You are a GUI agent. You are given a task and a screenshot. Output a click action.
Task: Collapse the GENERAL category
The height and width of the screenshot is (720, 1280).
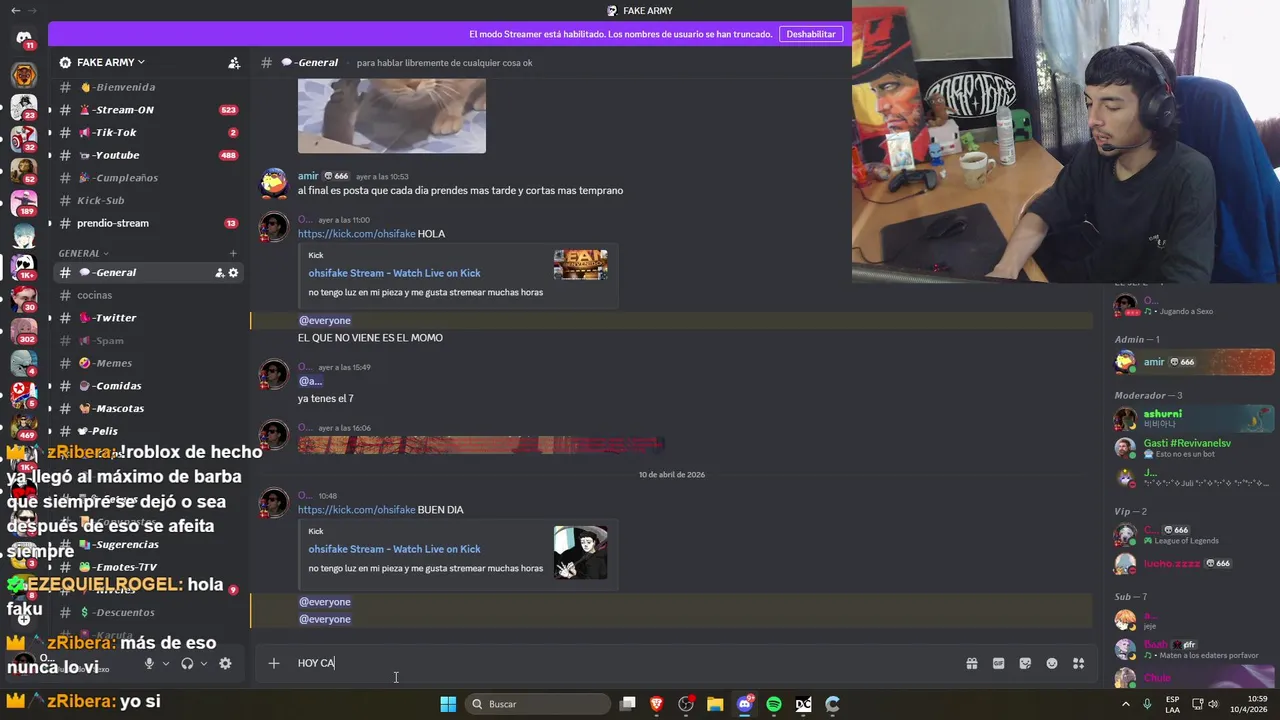point(84,253)
